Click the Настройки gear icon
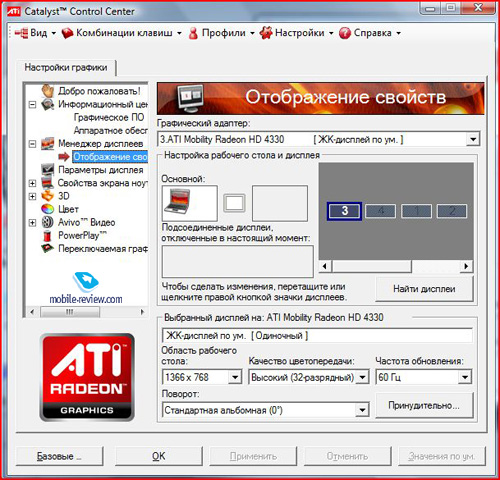500x480 pixels. point(266,33)
